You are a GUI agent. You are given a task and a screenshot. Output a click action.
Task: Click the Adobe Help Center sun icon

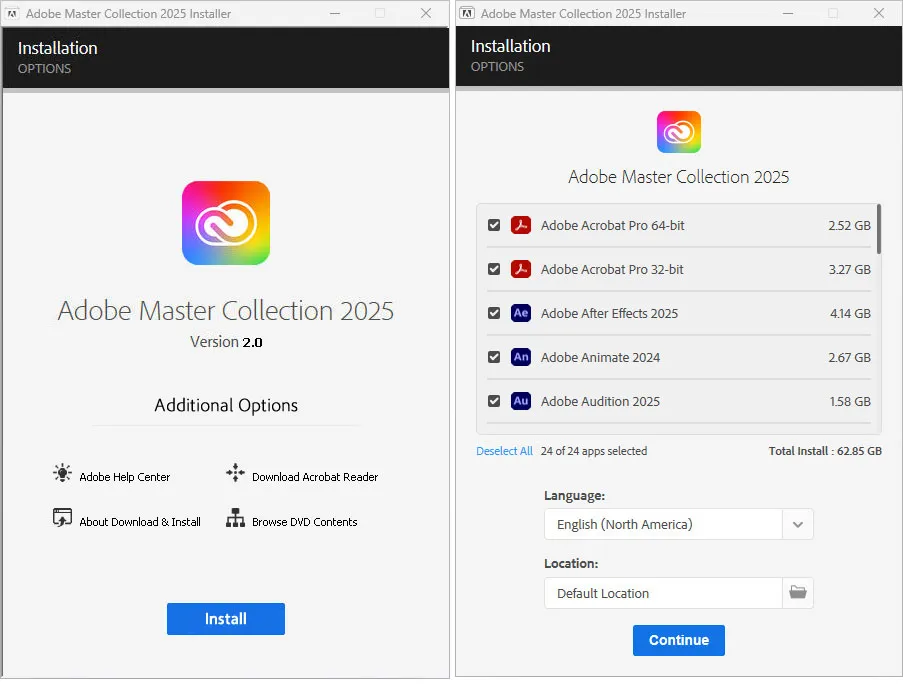point(63,474)
